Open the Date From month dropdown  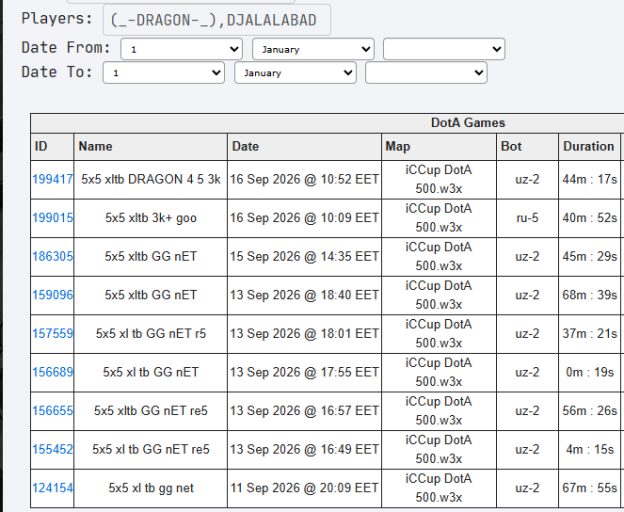tap(313, 49)
